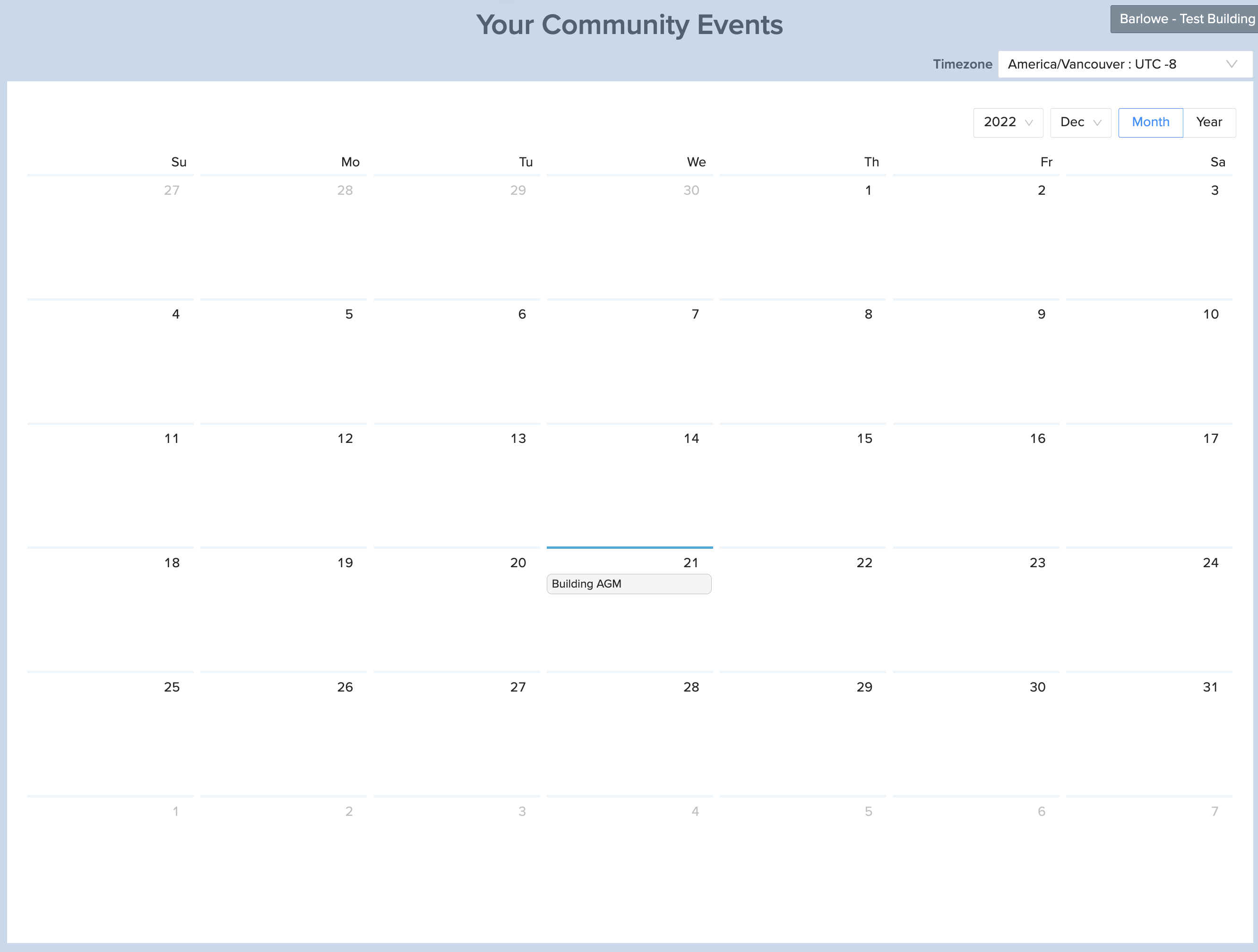Select December 16 date cell
The height and width of the screenshot is (952, 1258).
[x=976, y=485]
